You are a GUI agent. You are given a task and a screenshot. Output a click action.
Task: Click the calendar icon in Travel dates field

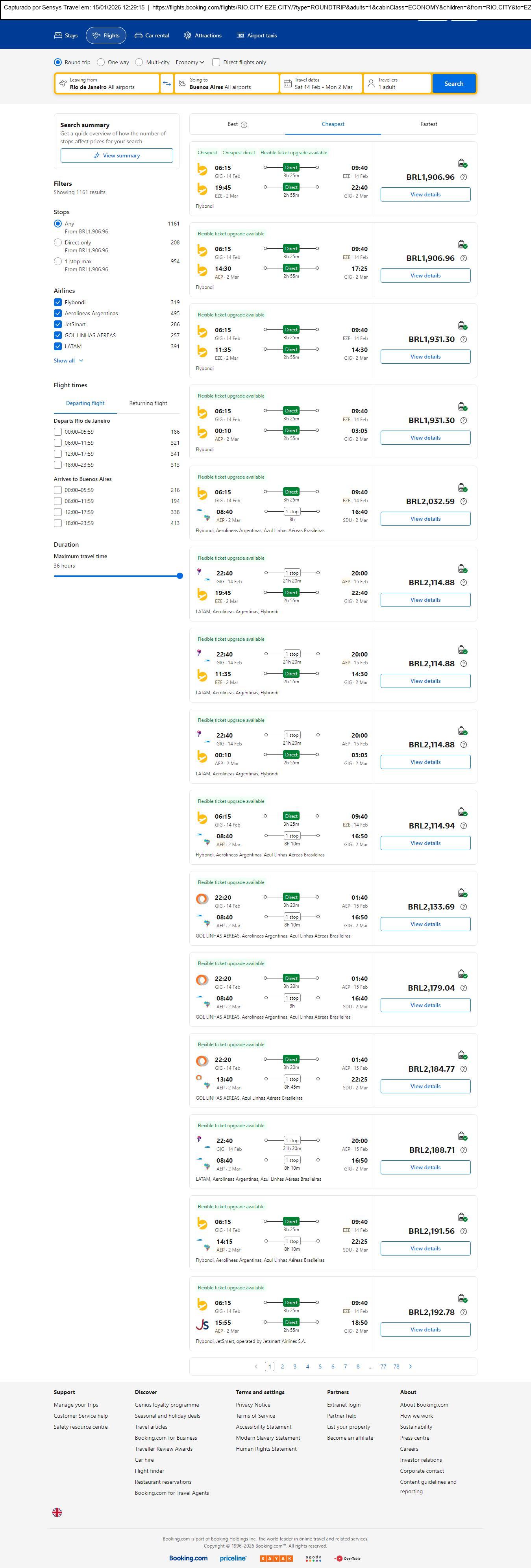(x=287, y=83)
